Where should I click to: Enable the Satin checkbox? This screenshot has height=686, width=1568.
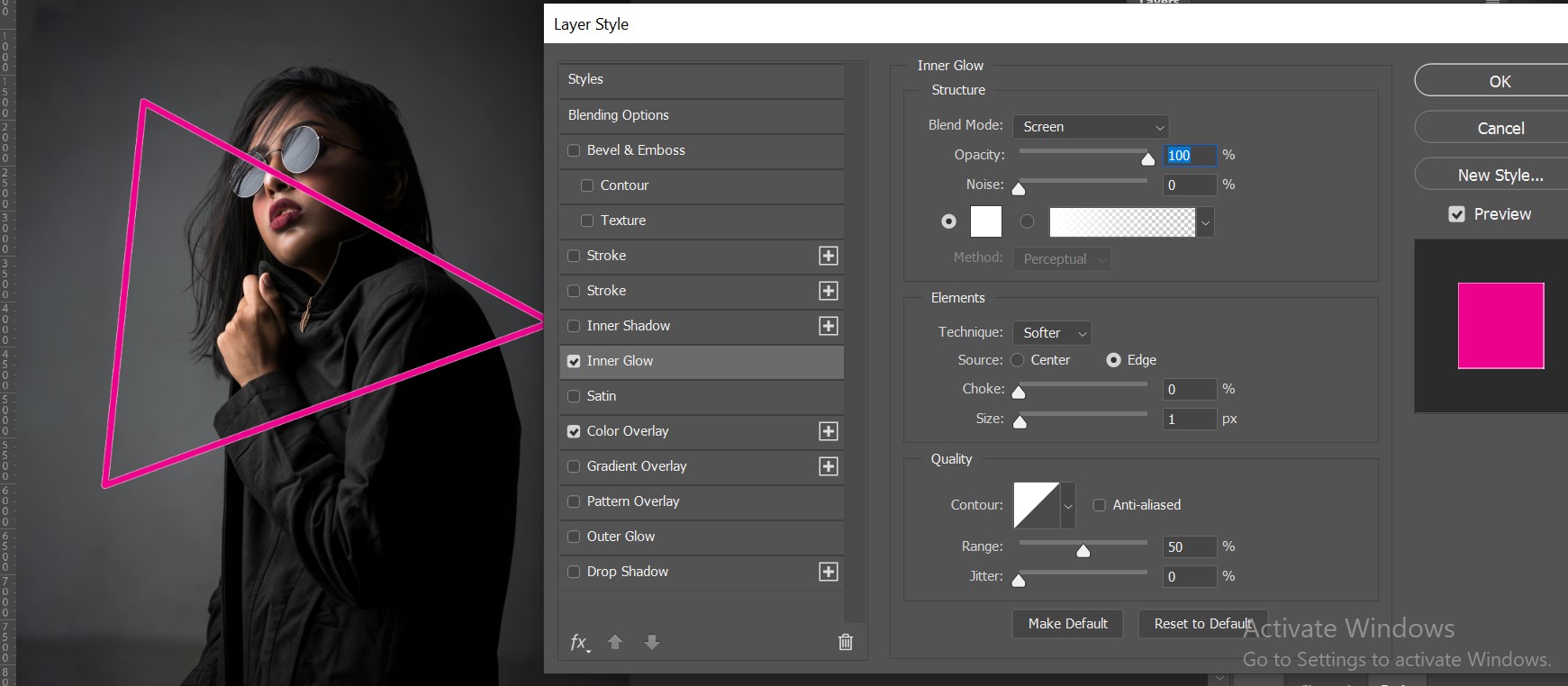574,396
